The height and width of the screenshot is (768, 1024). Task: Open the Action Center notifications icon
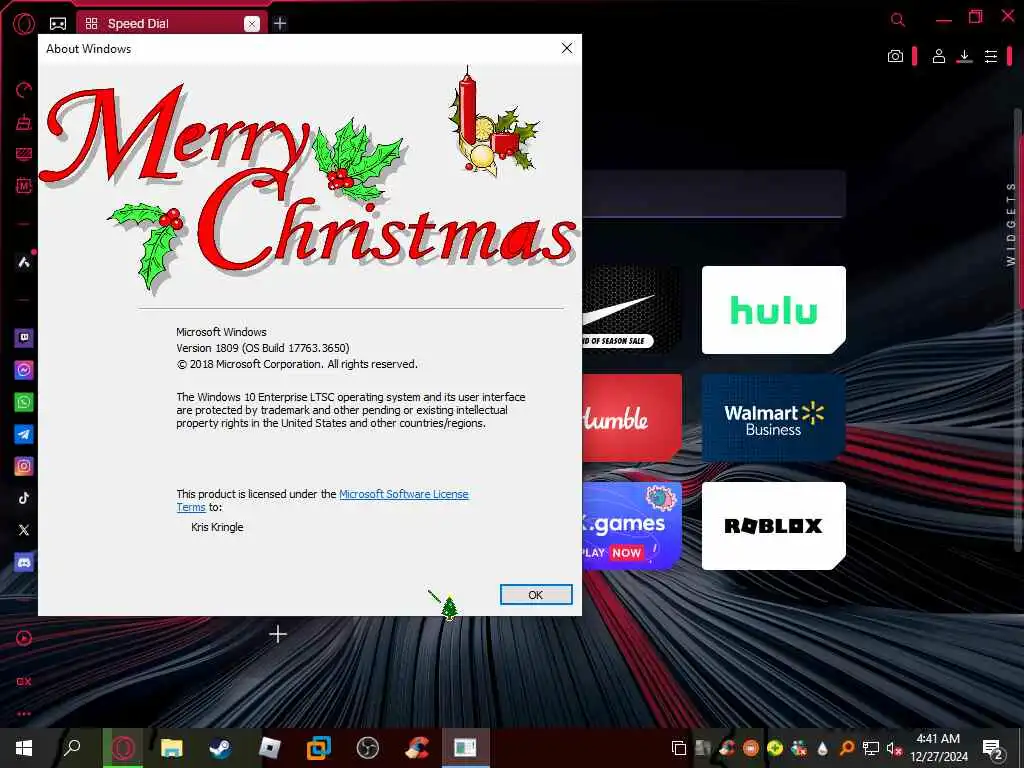[x=992, y=748]
